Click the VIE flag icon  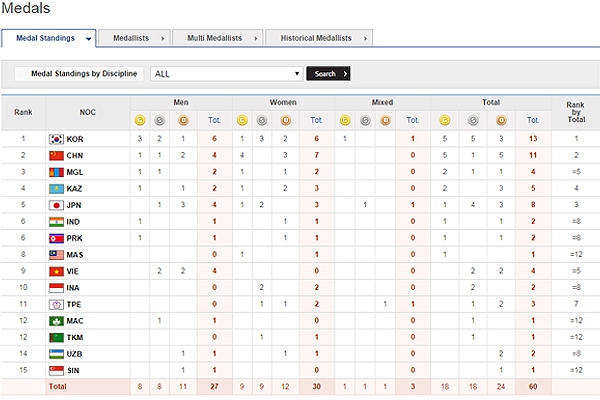(56, 271)
